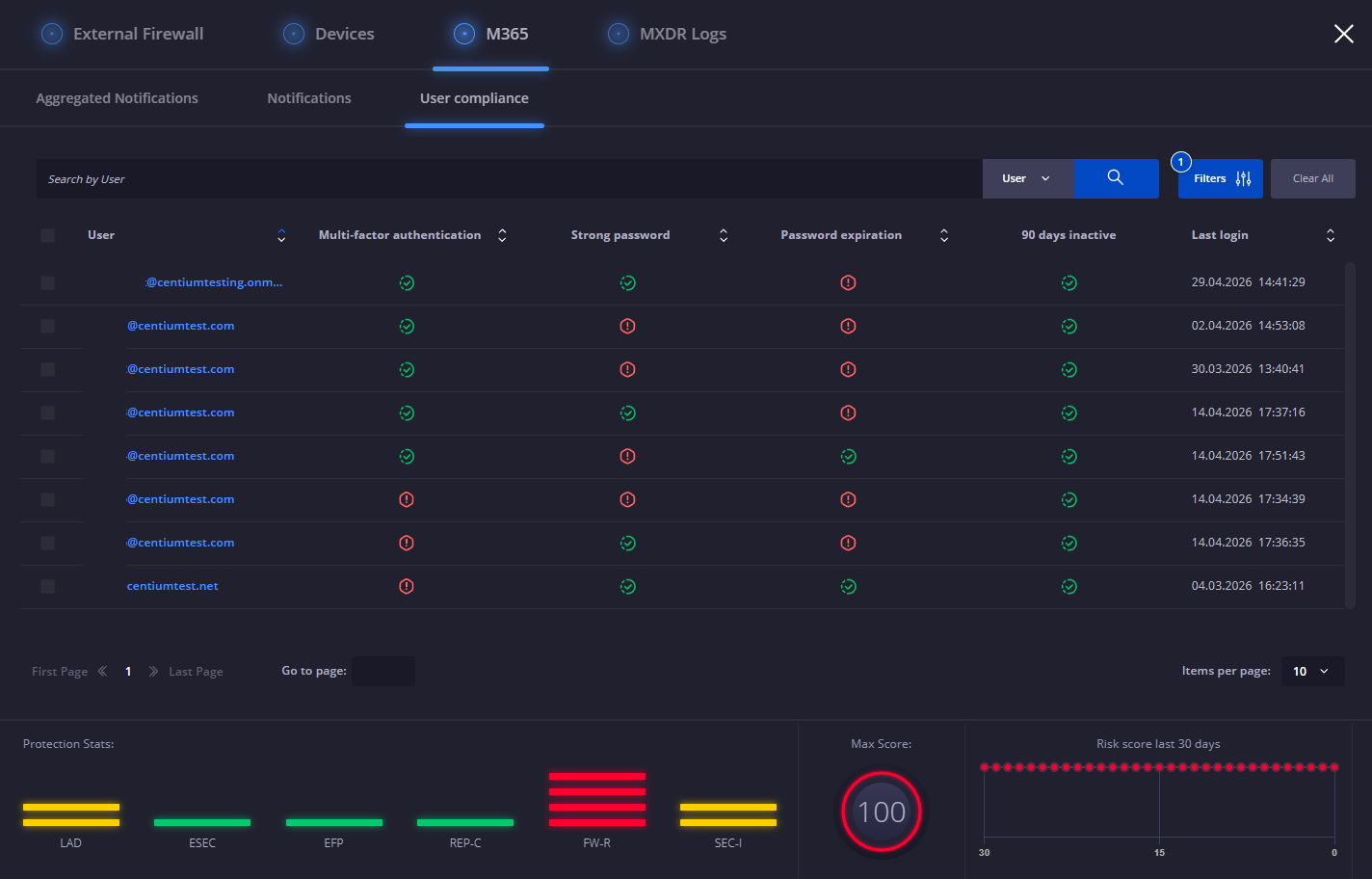Open the MXDR Logs tab
The image size is (1372, 879).
click(x=667, y=34)
